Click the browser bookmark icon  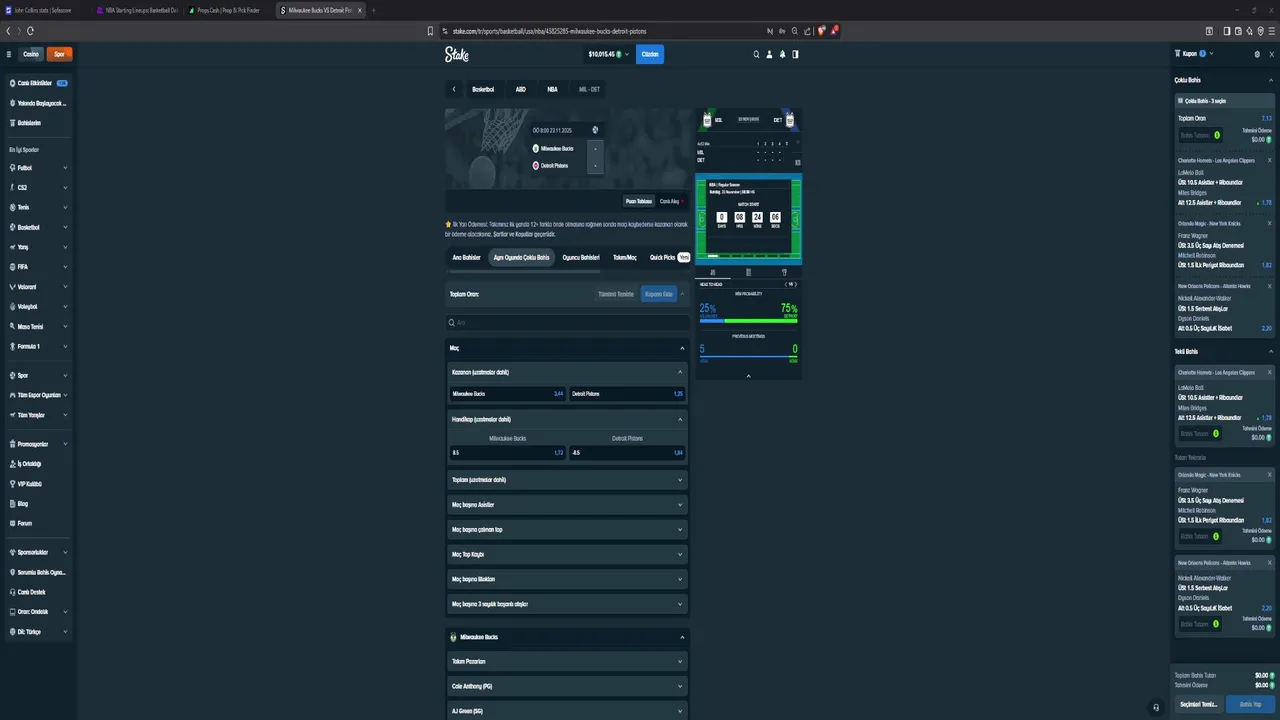430,31
